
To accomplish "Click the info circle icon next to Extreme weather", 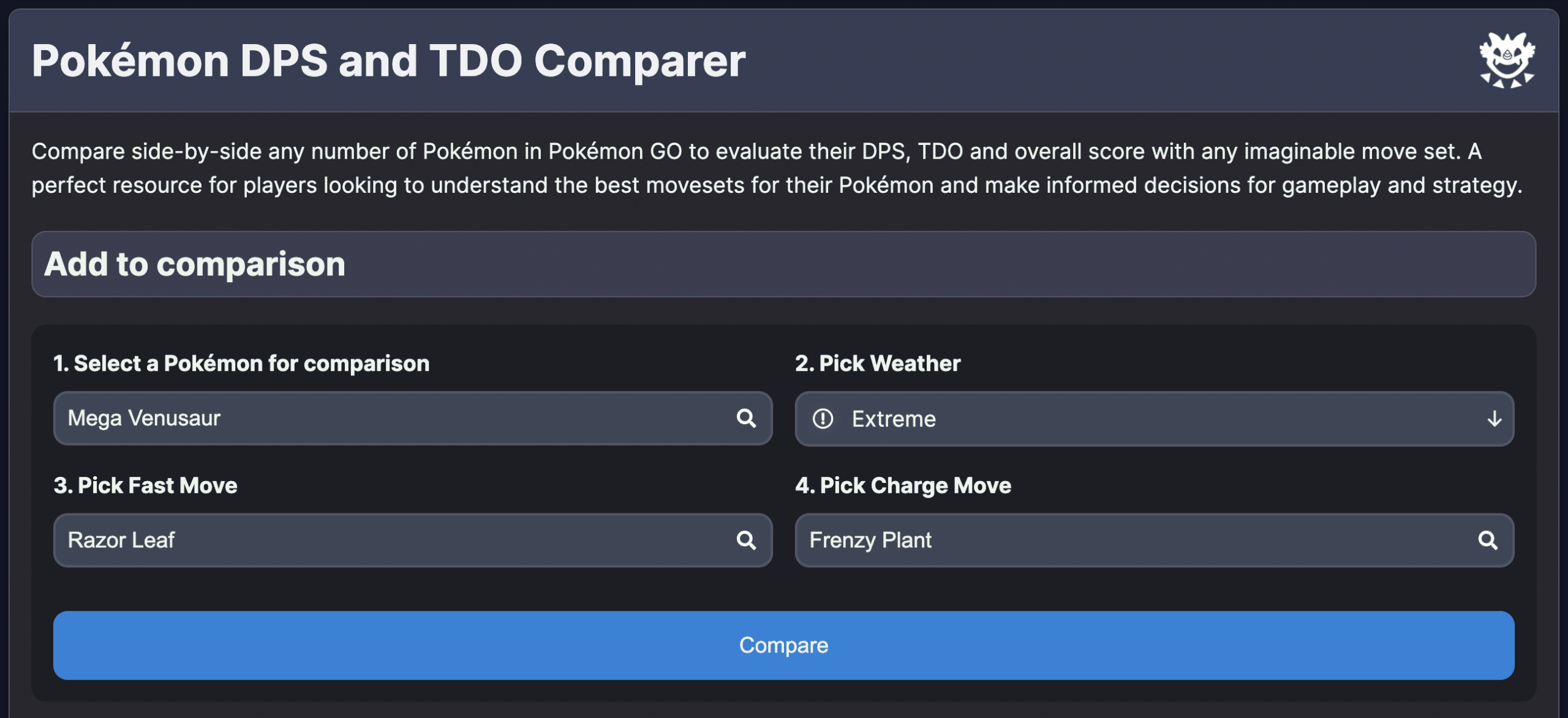I will (824, 419).
